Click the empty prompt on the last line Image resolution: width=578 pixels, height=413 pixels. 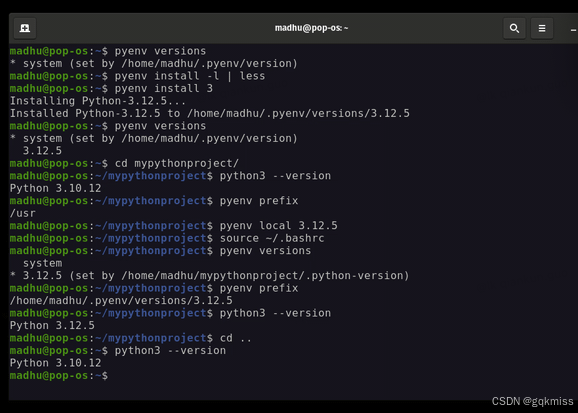[x=59, y=375]
